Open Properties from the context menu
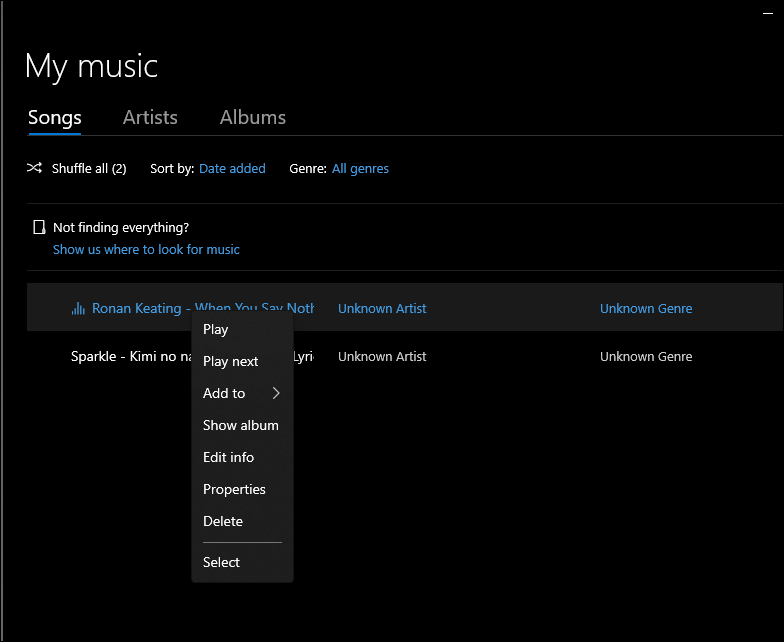784x642 pixels. pos(234,489)
